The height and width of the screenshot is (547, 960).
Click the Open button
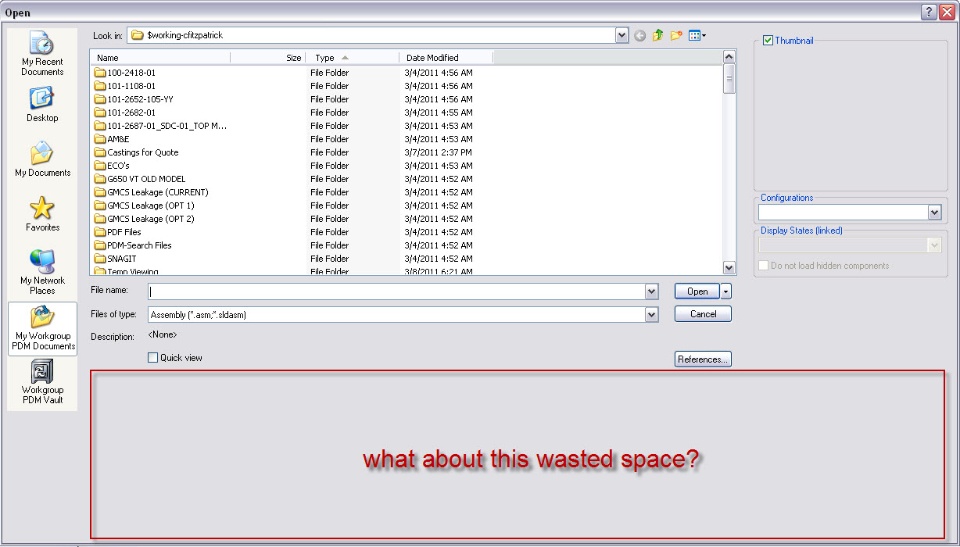pos(697,292)
